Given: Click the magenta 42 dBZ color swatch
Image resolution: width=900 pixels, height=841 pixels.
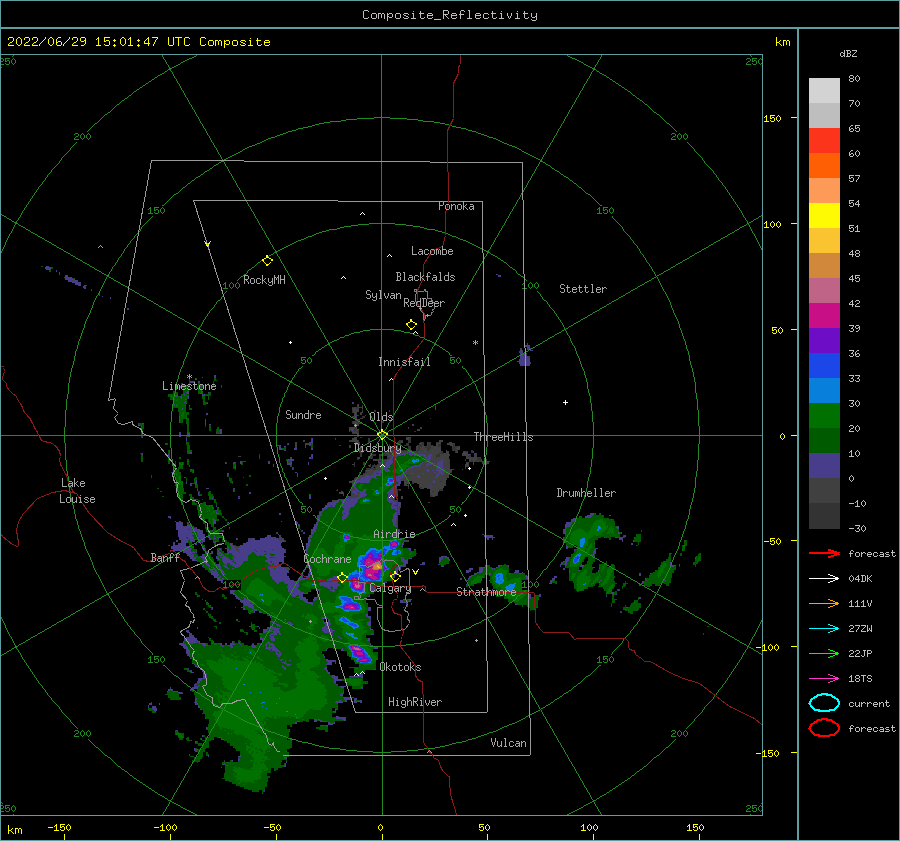Looking at the screenshot, I should [824, 315].
